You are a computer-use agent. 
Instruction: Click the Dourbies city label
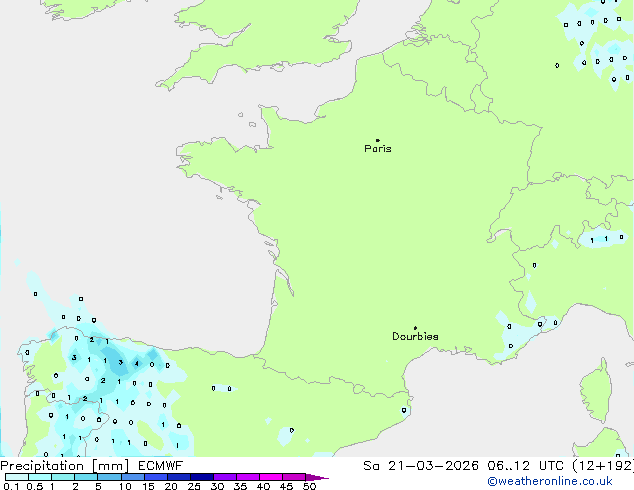[415, 336]
